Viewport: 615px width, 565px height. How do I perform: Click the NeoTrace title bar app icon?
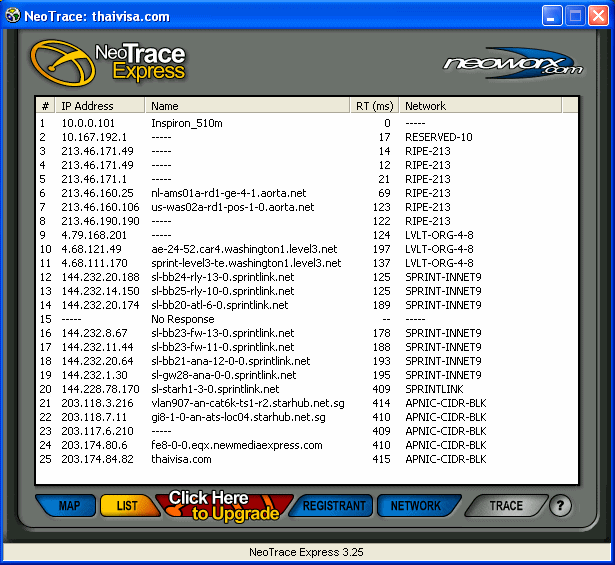click(x=14, y=16)
